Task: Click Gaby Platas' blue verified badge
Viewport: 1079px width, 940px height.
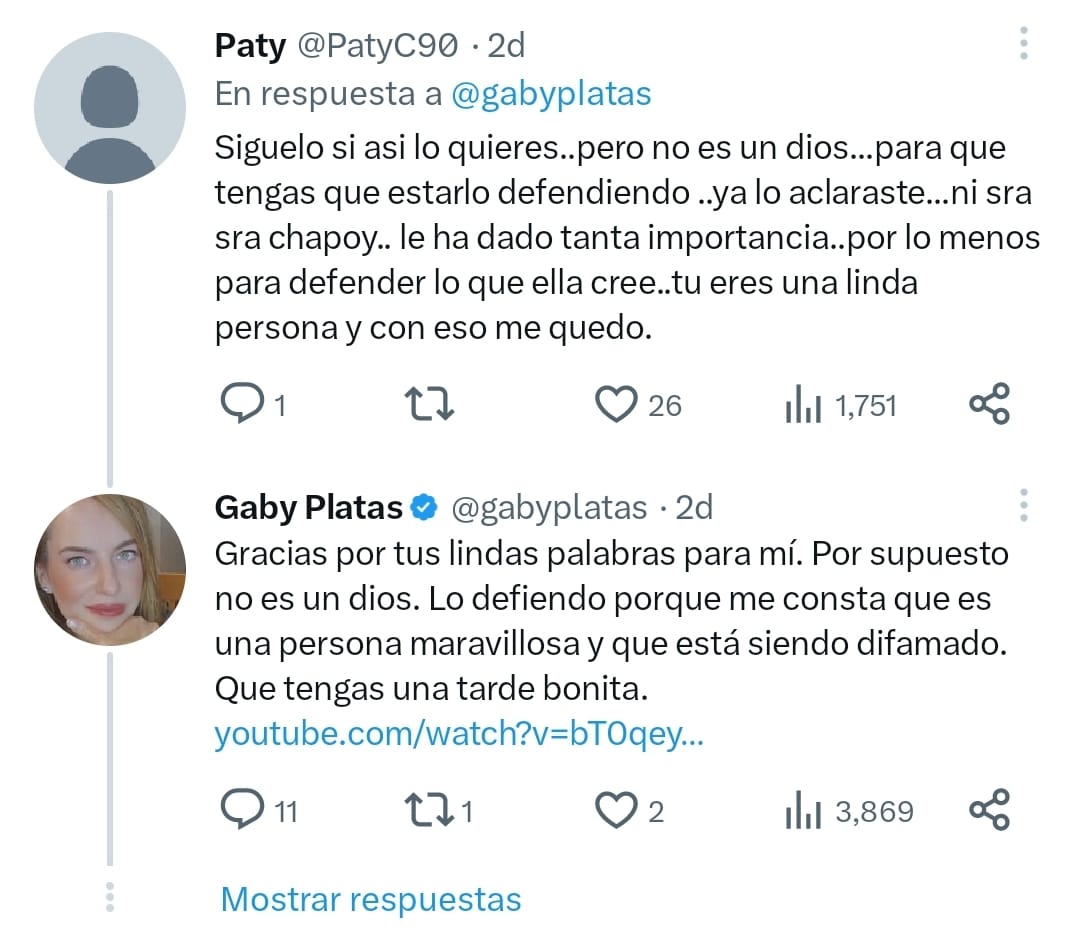Action: pos(424,508)
